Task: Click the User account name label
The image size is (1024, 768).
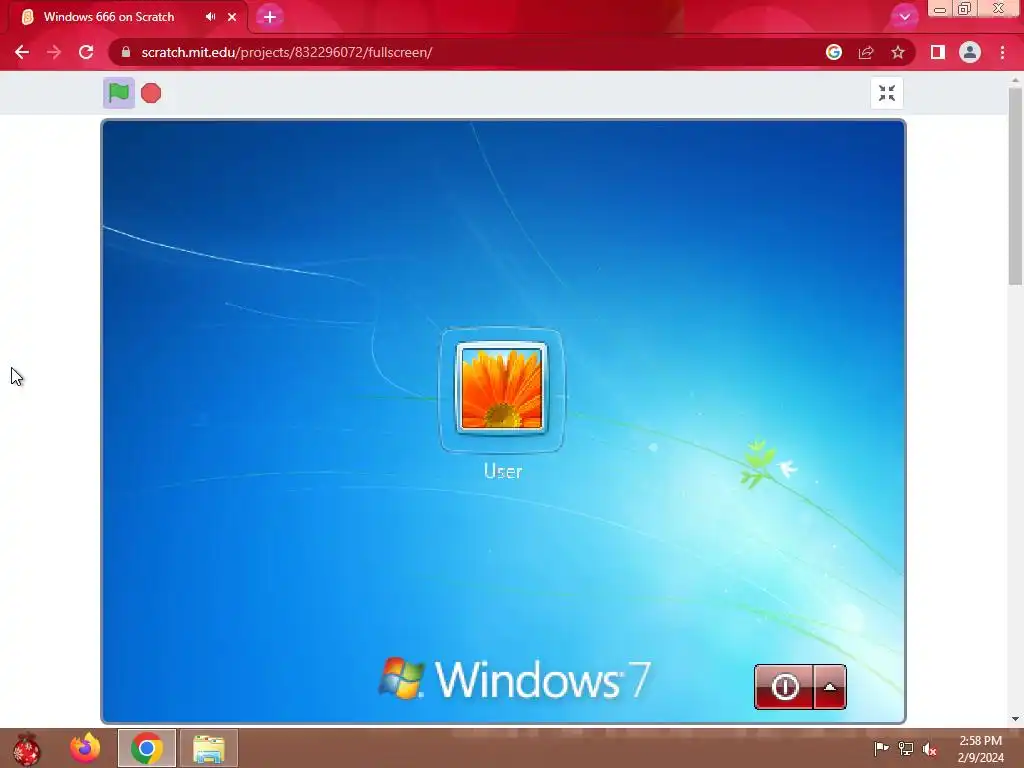Action: tap(503, 471)
